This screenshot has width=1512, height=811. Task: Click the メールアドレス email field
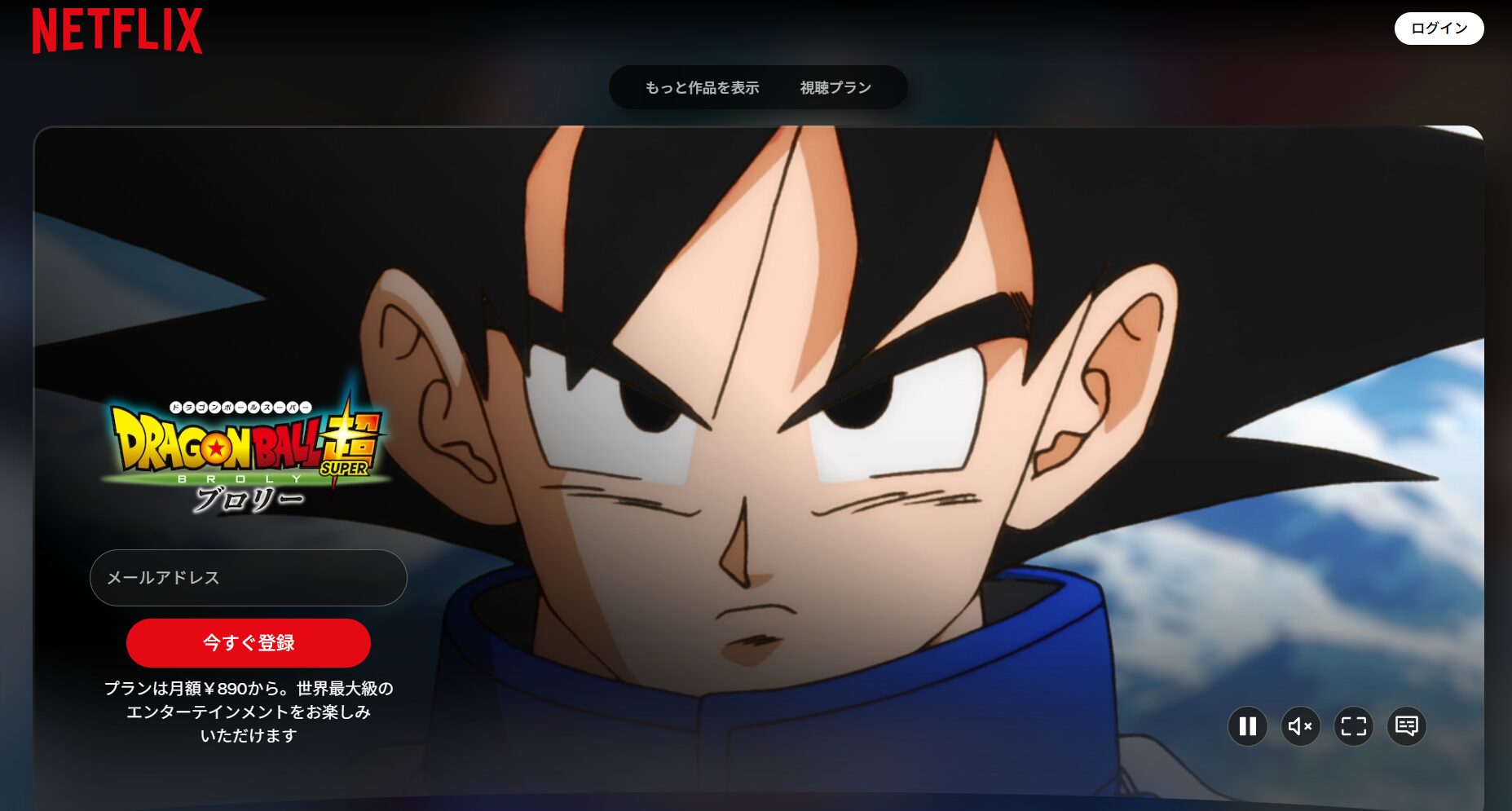pyautogui.click(x=247, y=578)
